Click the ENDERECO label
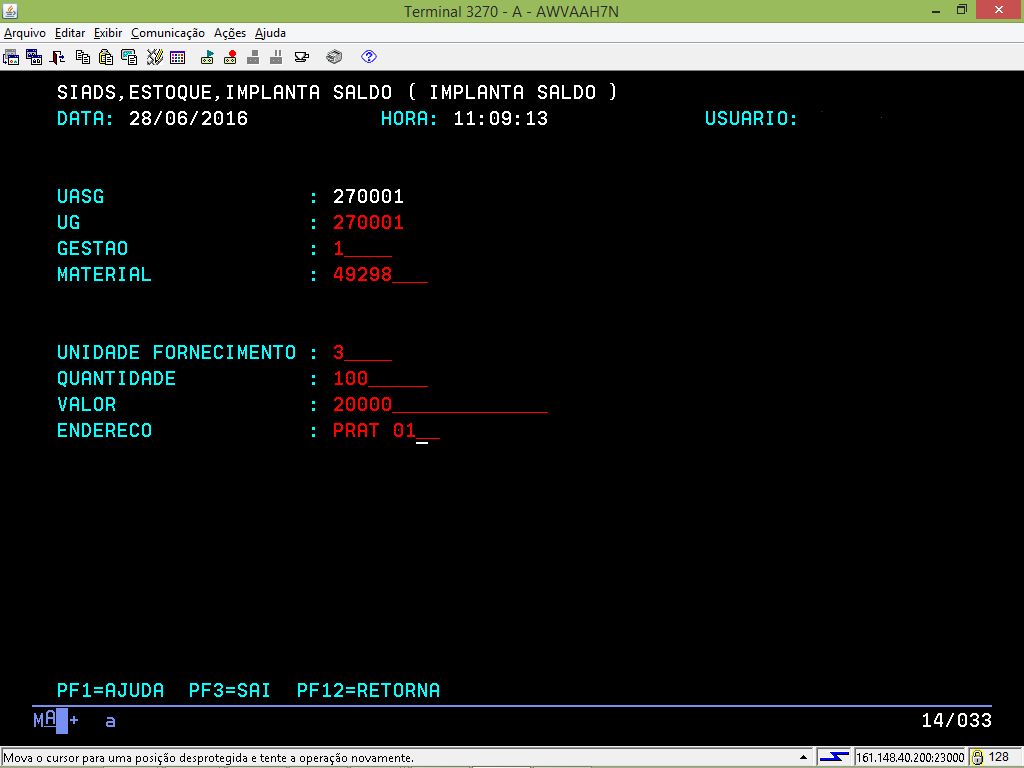 point(104,431)
